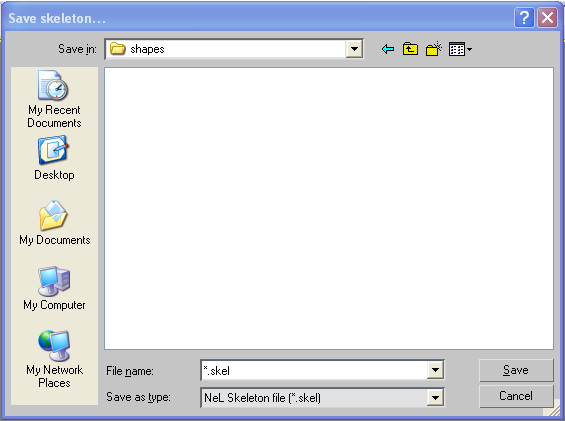Create a new folder
This screenshot has width=565, height=421.
[433, 49]
